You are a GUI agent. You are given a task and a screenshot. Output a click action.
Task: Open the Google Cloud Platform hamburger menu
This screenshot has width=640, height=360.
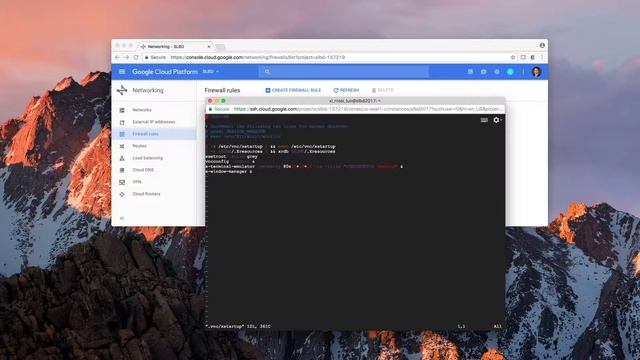(122, 72)
